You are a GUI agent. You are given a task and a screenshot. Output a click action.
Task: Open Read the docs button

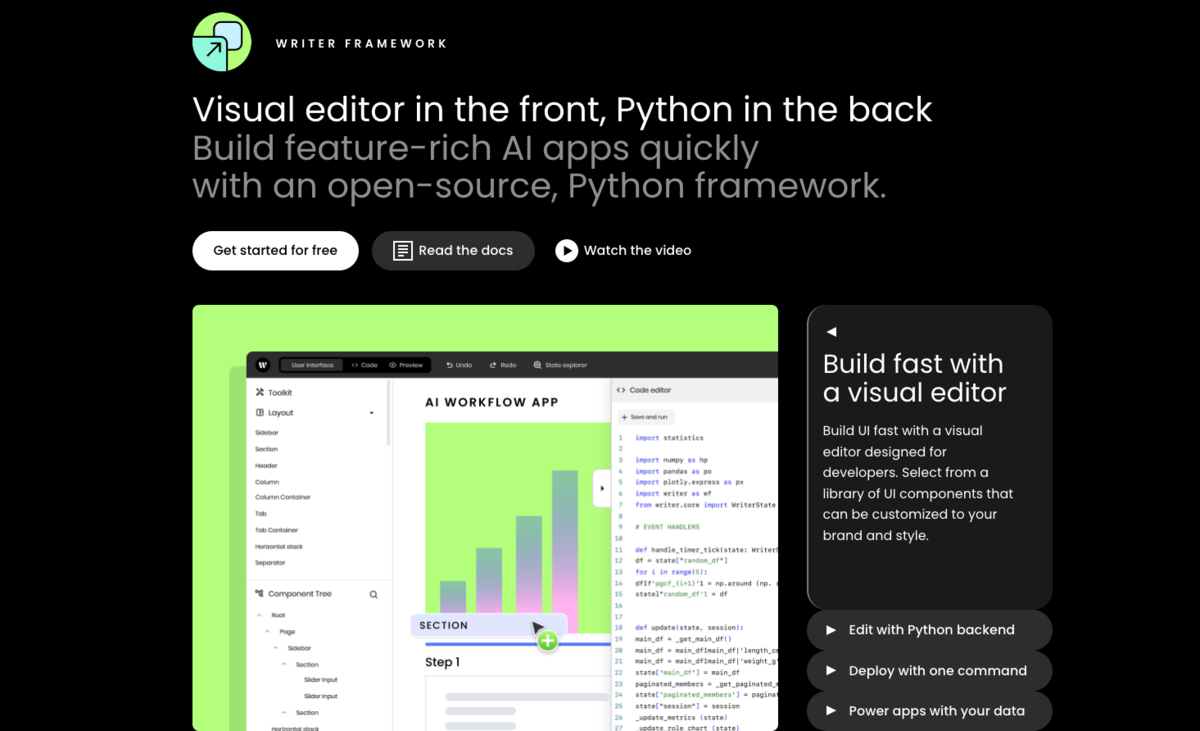coord(453,251)
